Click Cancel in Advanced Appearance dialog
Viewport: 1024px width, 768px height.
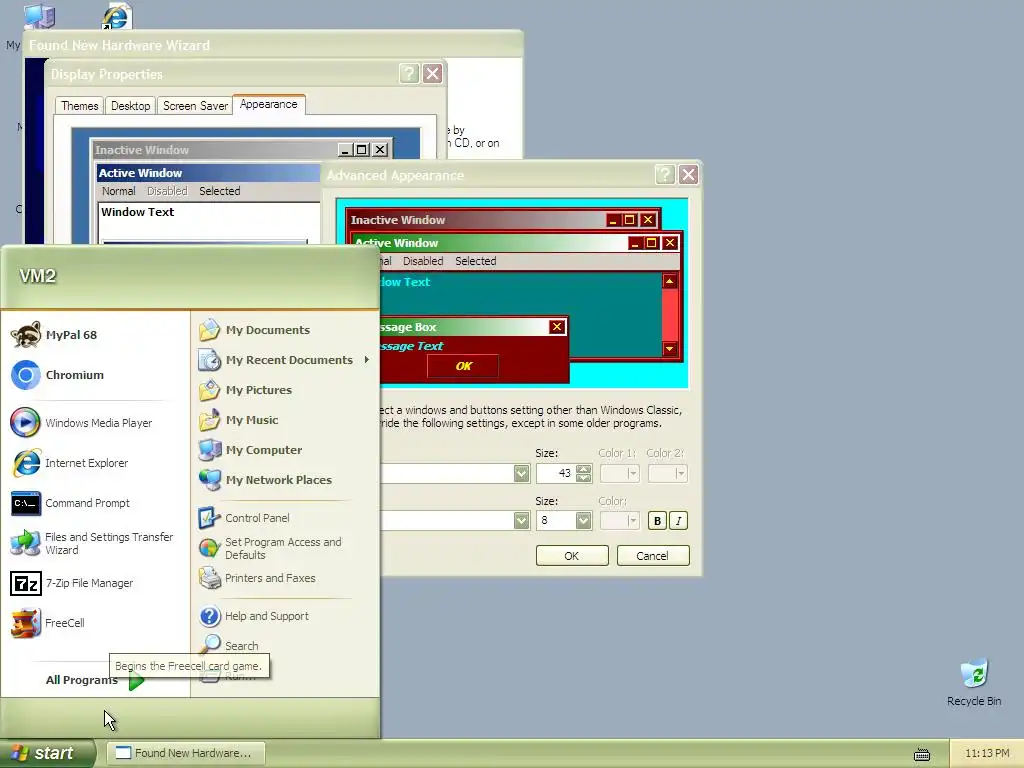[x=652, y=556]
